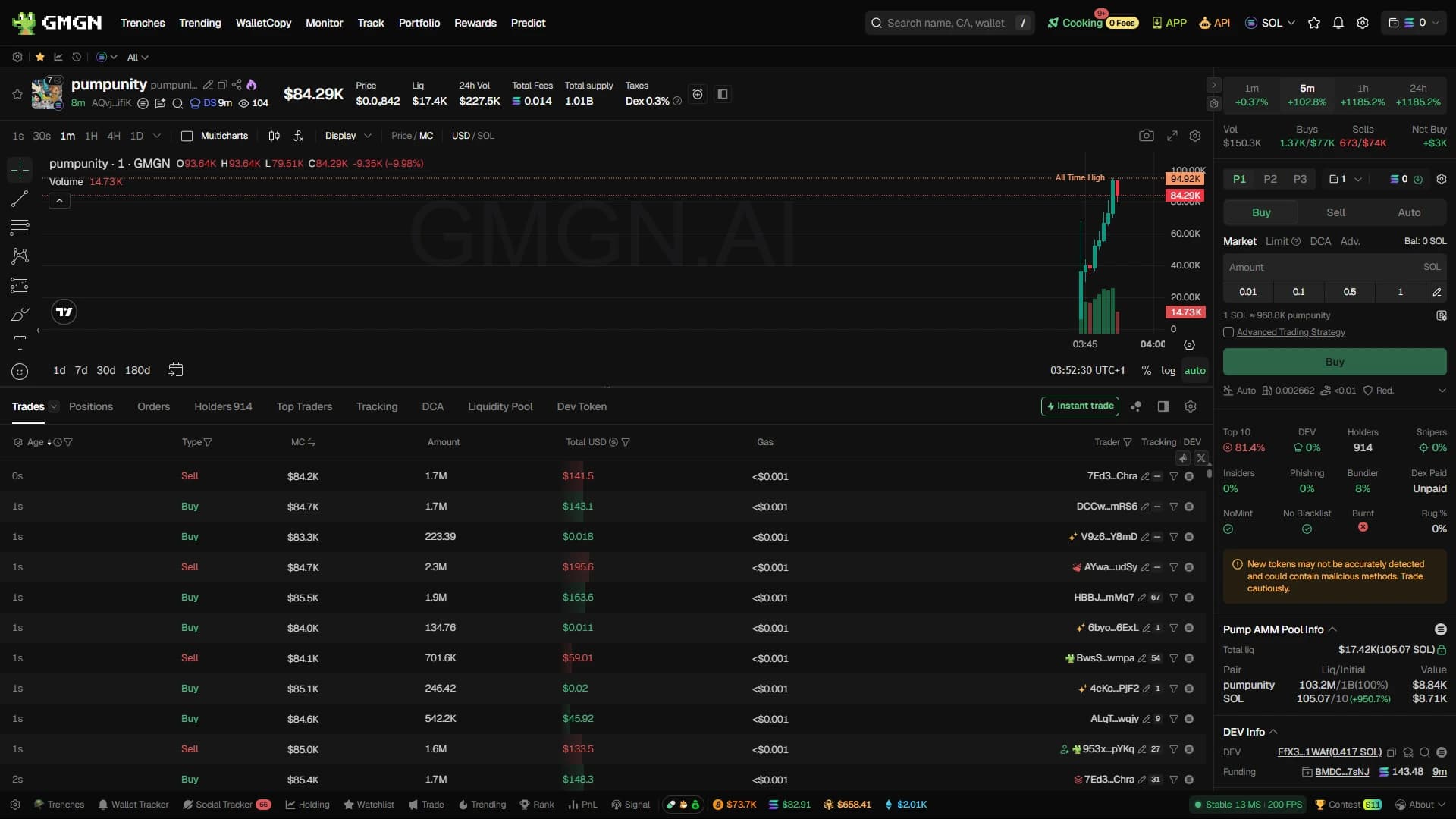Open the favorites star in header
The height and width of the screenshot is (819, 1456).
(1314, 23)
